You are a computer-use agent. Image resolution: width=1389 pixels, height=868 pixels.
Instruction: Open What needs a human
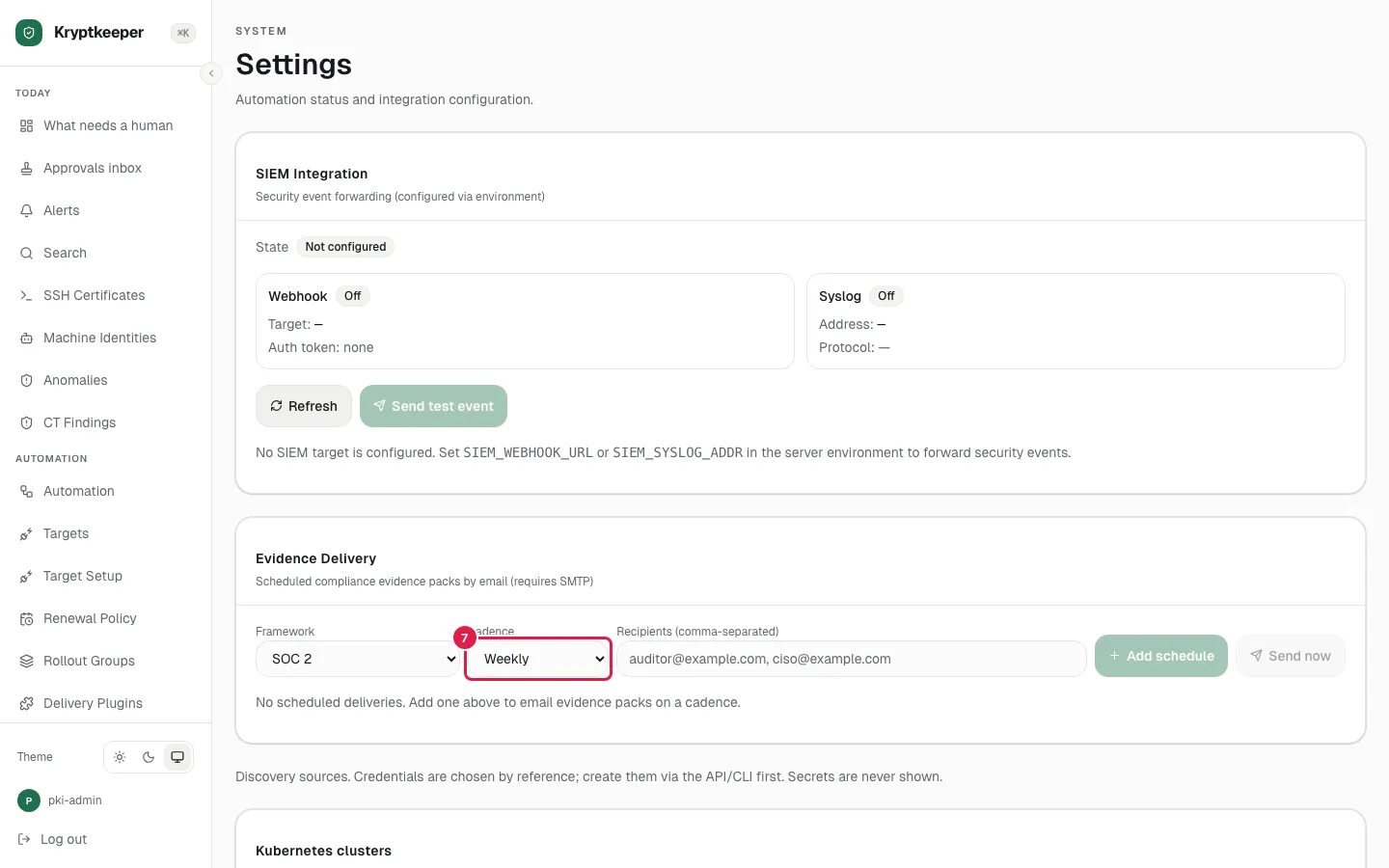[106, 125]
